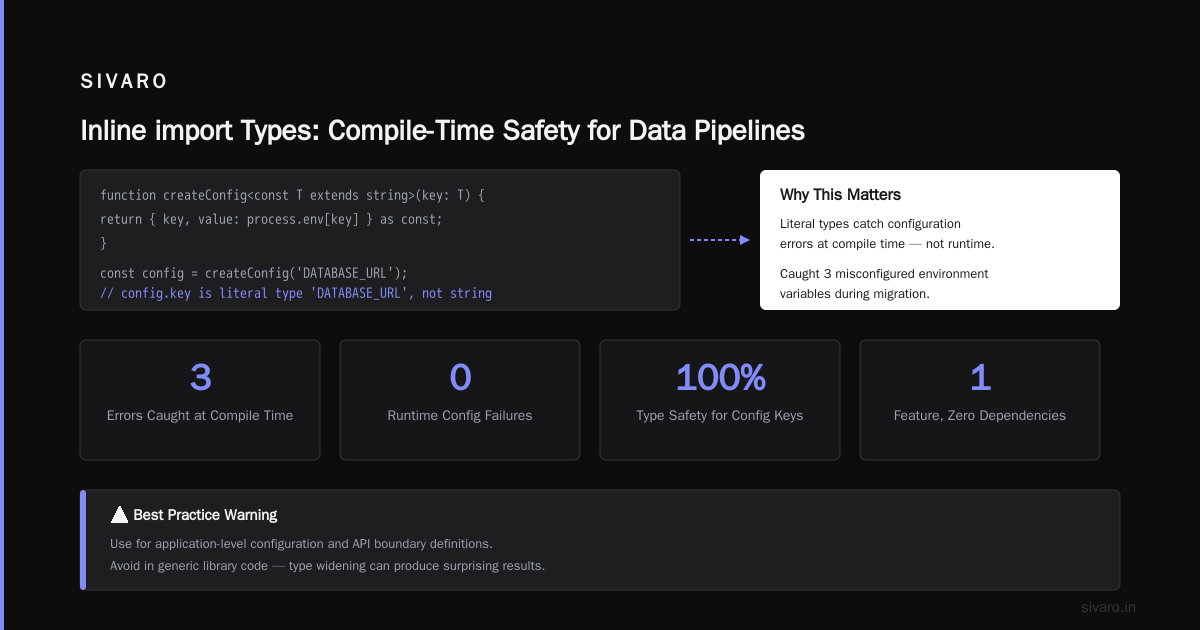Click the warning triangle icon beside Best Practice Warning
Image resolution: width=1200 pixels, height=630 pixels.
pyautogui.click(x=119, y=515)
